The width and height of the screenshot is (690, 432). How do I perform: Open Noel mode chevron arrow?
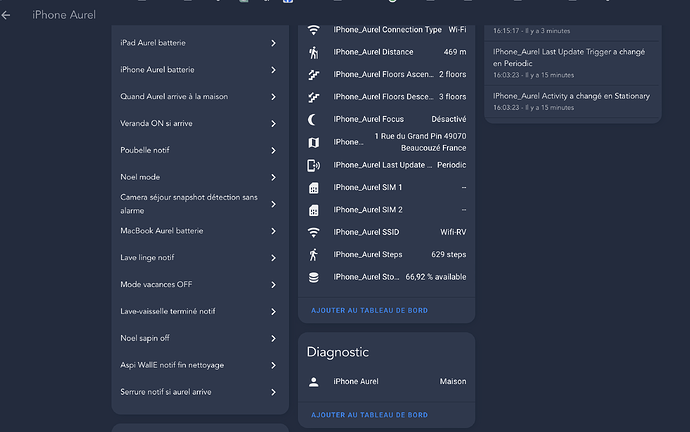point(273,177)
